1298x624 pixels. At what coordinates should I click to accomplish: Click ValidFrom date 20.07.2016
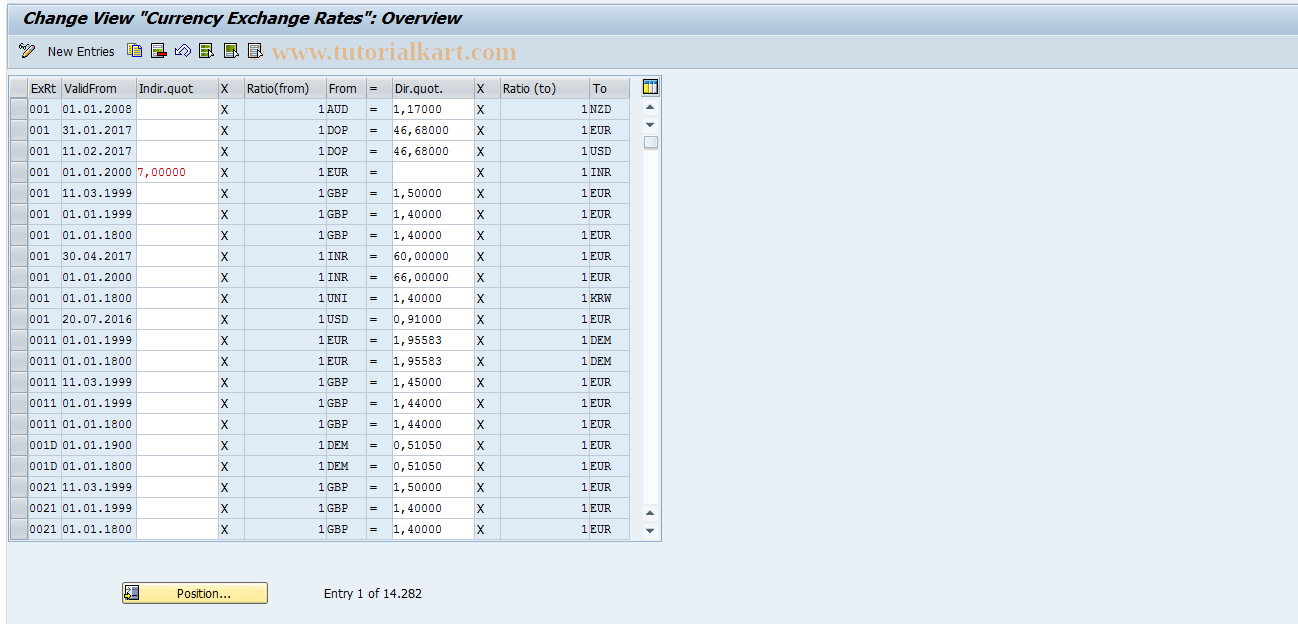pos(98,319)
